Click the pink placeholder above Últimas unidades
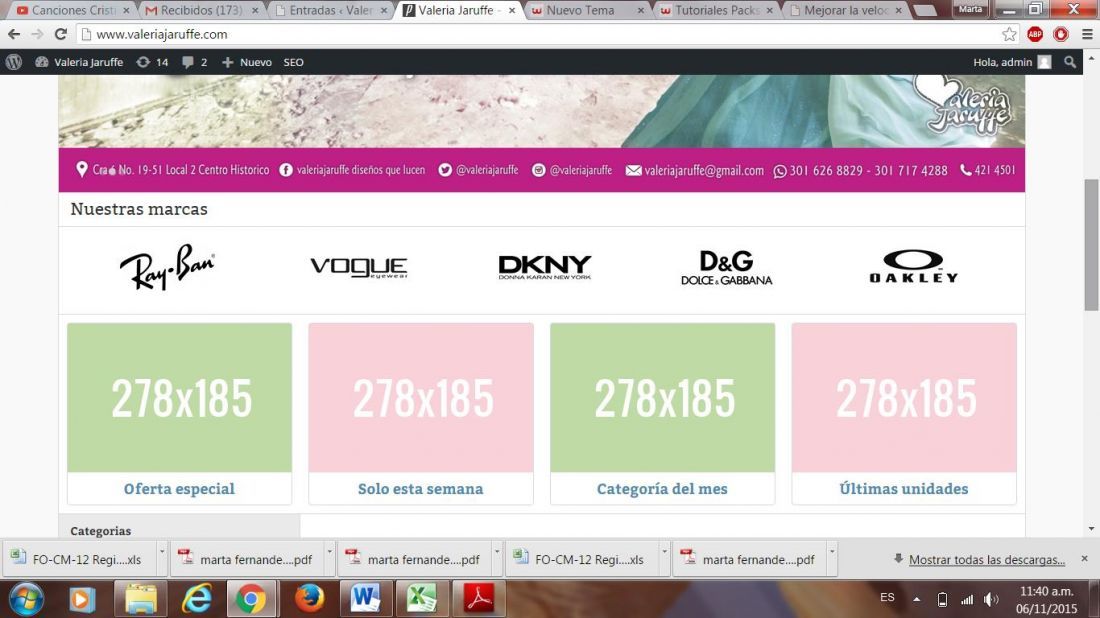 (x=904, y=397)
